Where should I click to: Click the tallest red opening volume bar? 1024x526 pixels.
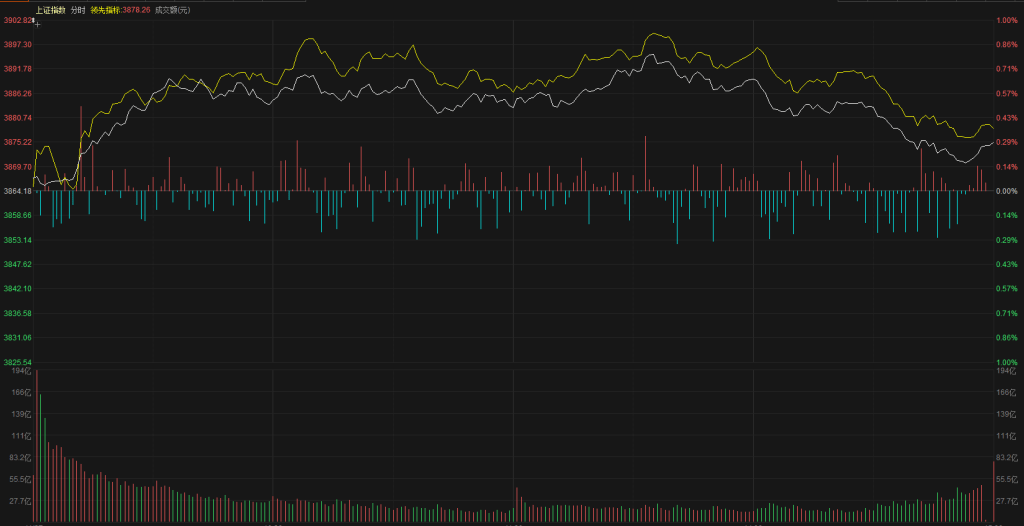click(37, 445)
